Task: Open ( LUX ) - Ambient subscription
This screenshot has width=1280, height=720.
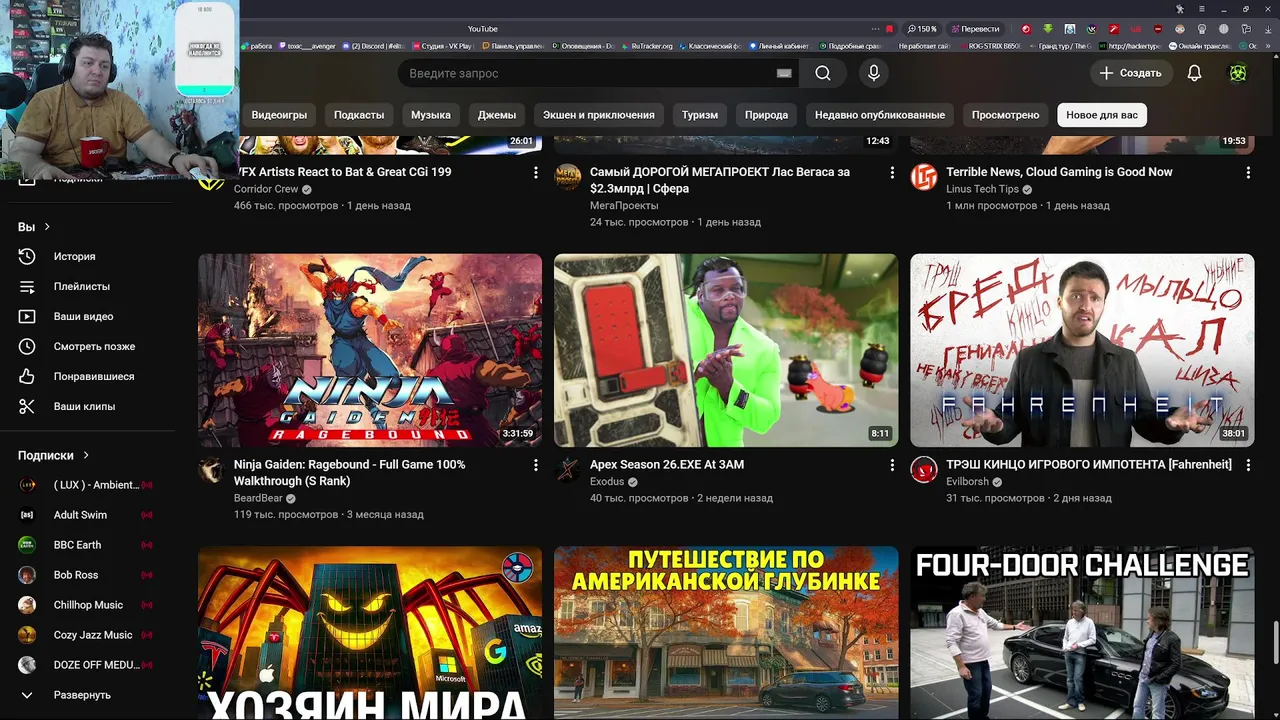Action: [88, 485]
